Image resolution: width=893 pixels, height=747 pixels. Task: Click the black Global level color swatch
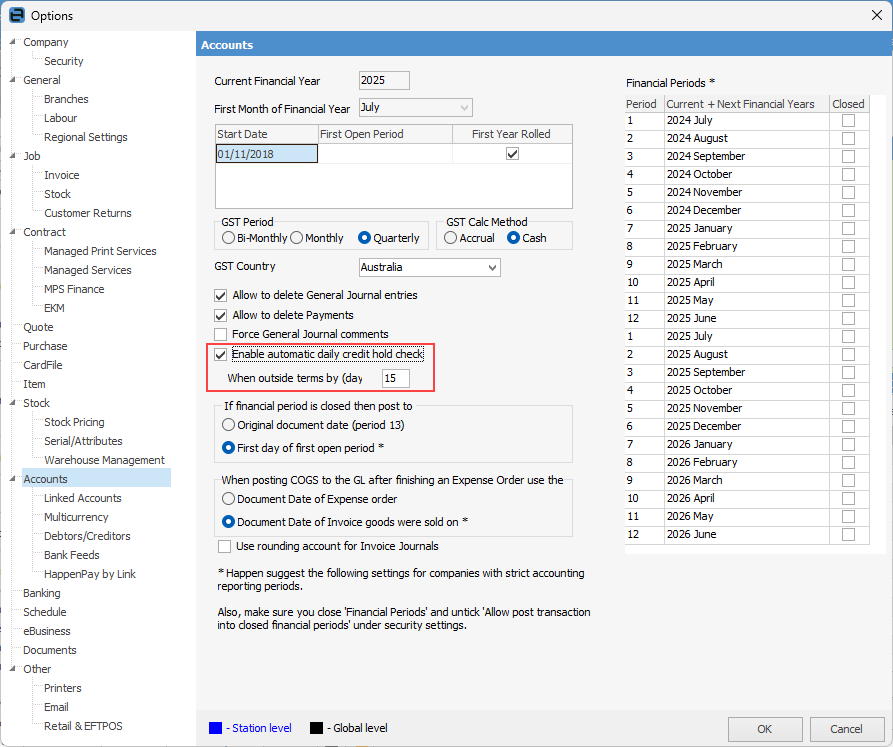tap(316, 728)
